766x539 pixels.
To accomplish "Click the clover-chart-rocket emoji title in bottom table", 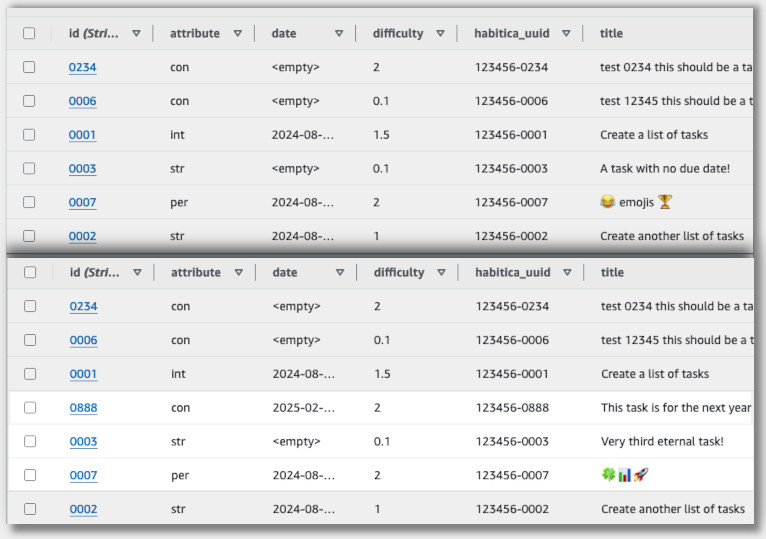I will (625, 474).
